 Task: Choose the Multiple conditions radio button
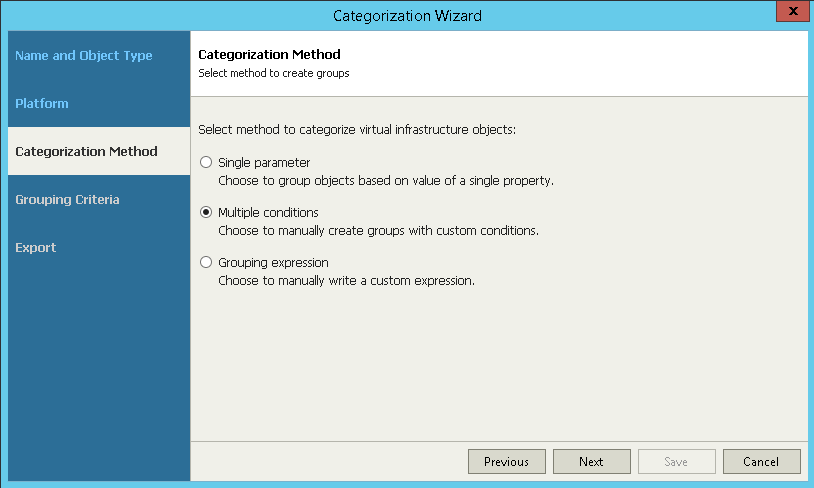tap(207, 212)
